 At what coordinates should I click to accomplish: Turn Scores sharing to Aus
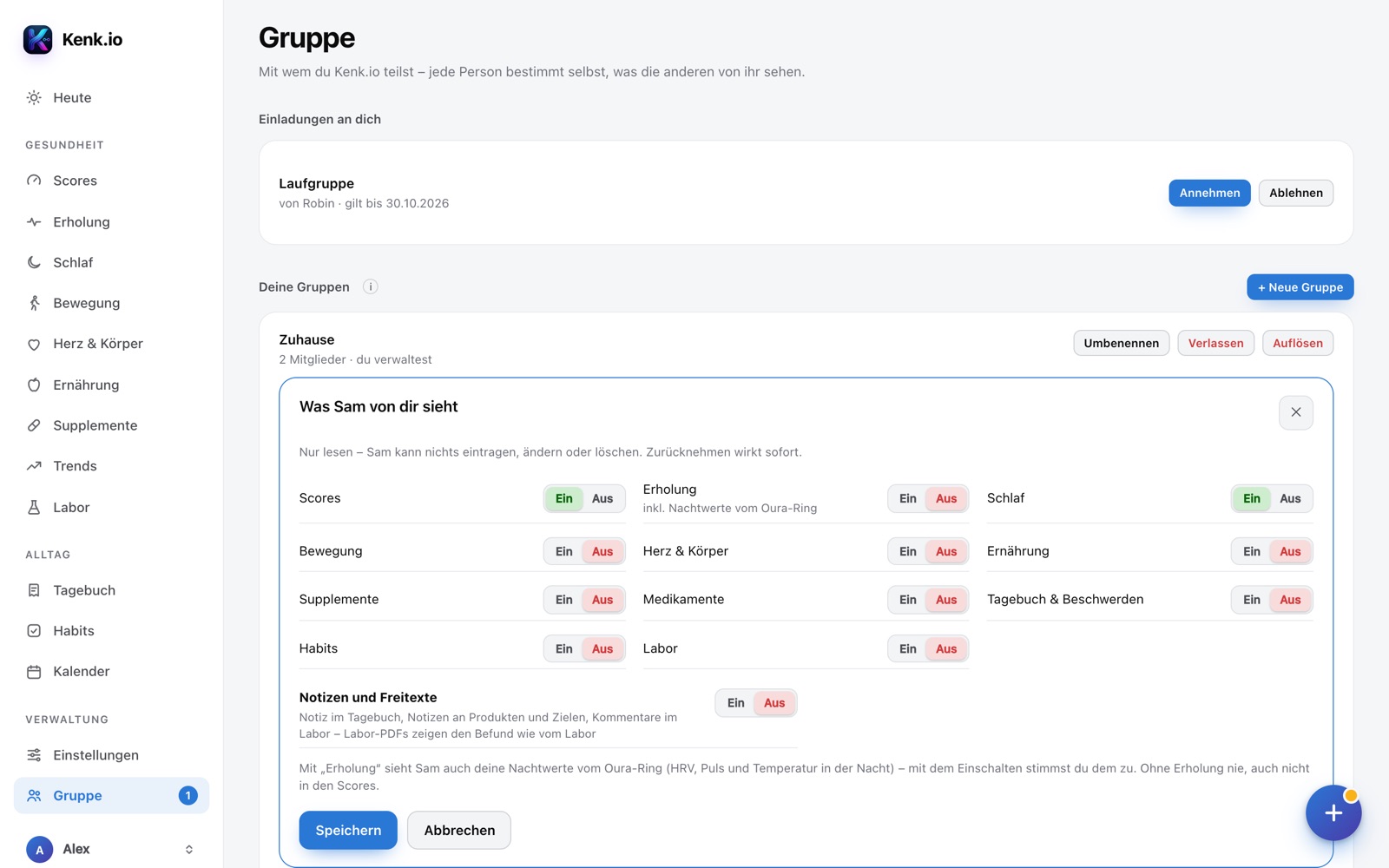click(602, 499)
